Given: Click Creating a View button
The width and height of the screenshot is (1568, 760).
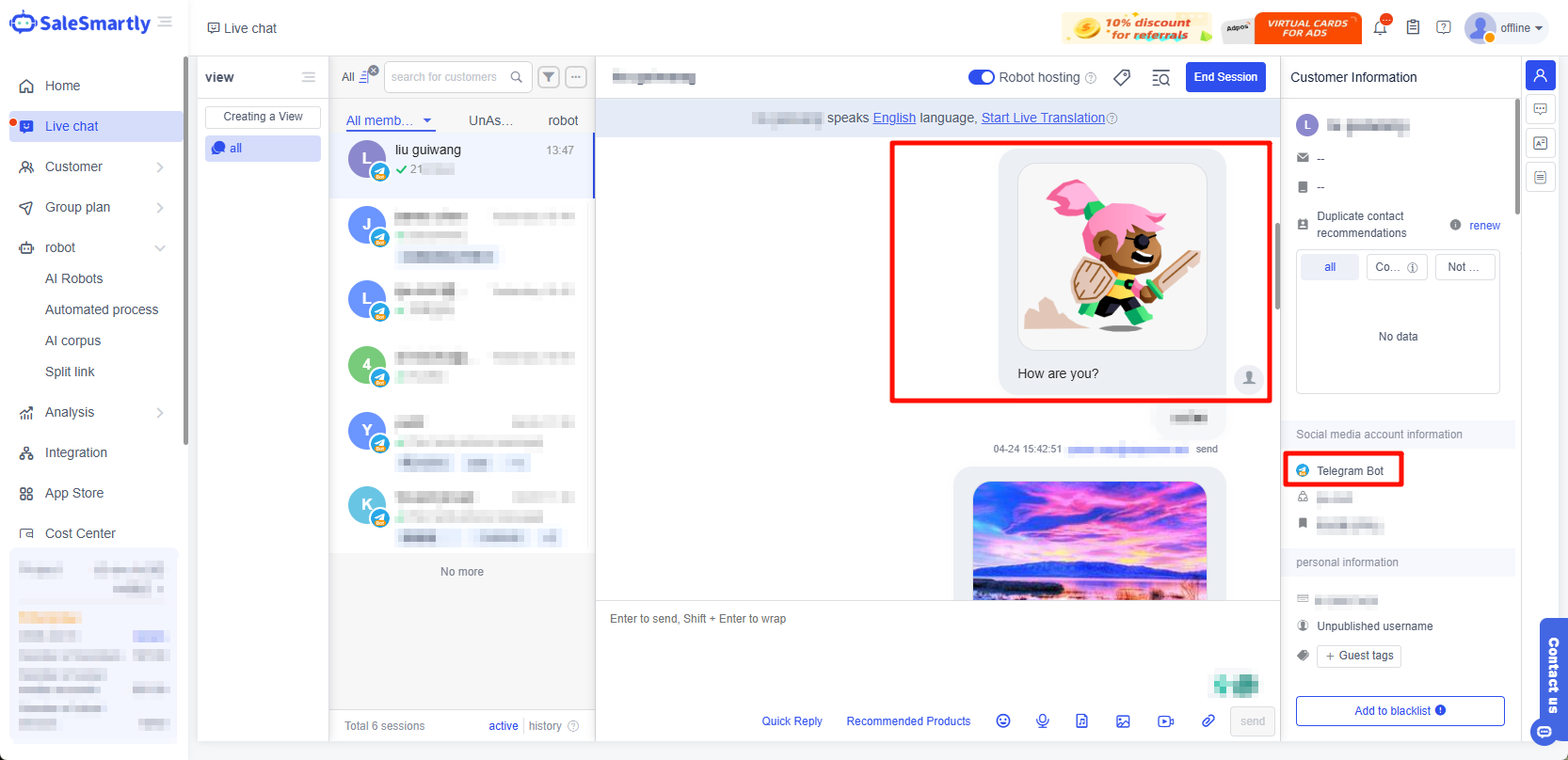Looking at the screenshot, I should point(263,117).
